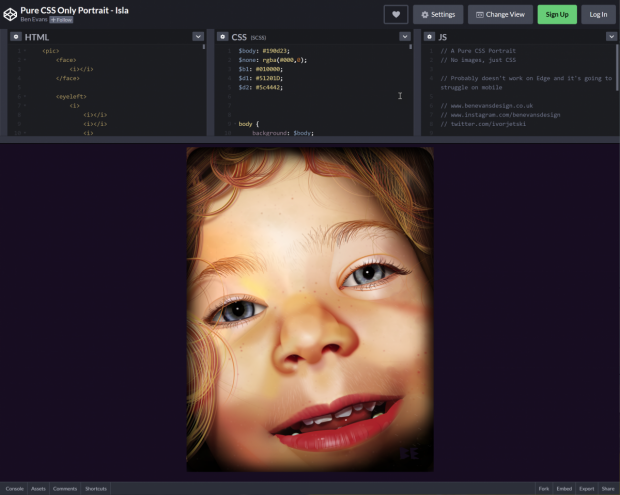This screenshot has width=620, height=495.
Task: Click Change View button
Action: (x=500, y=15)
